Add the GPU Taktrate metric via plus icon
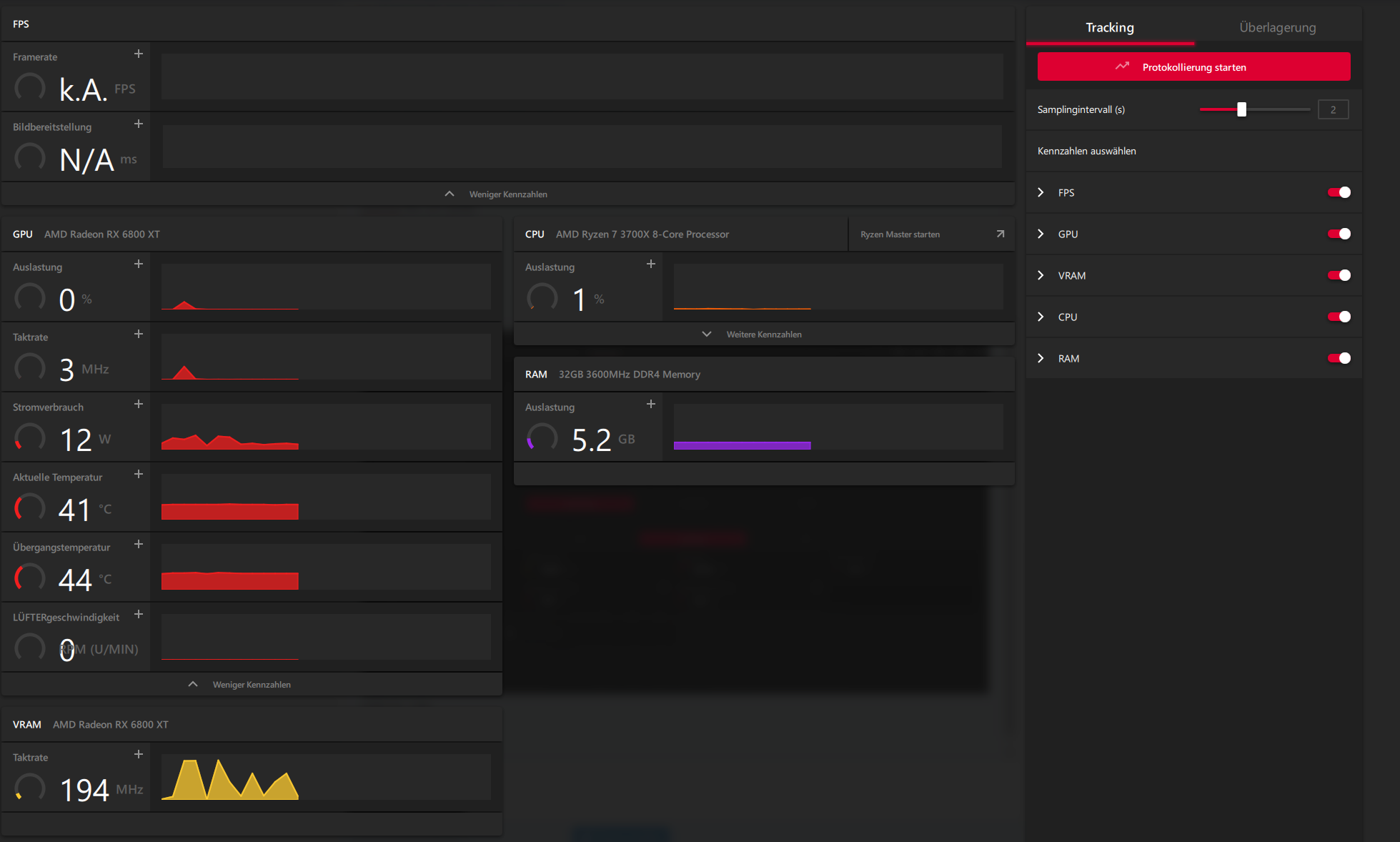The image size is (1400, 842). click(x=139, y=335)
